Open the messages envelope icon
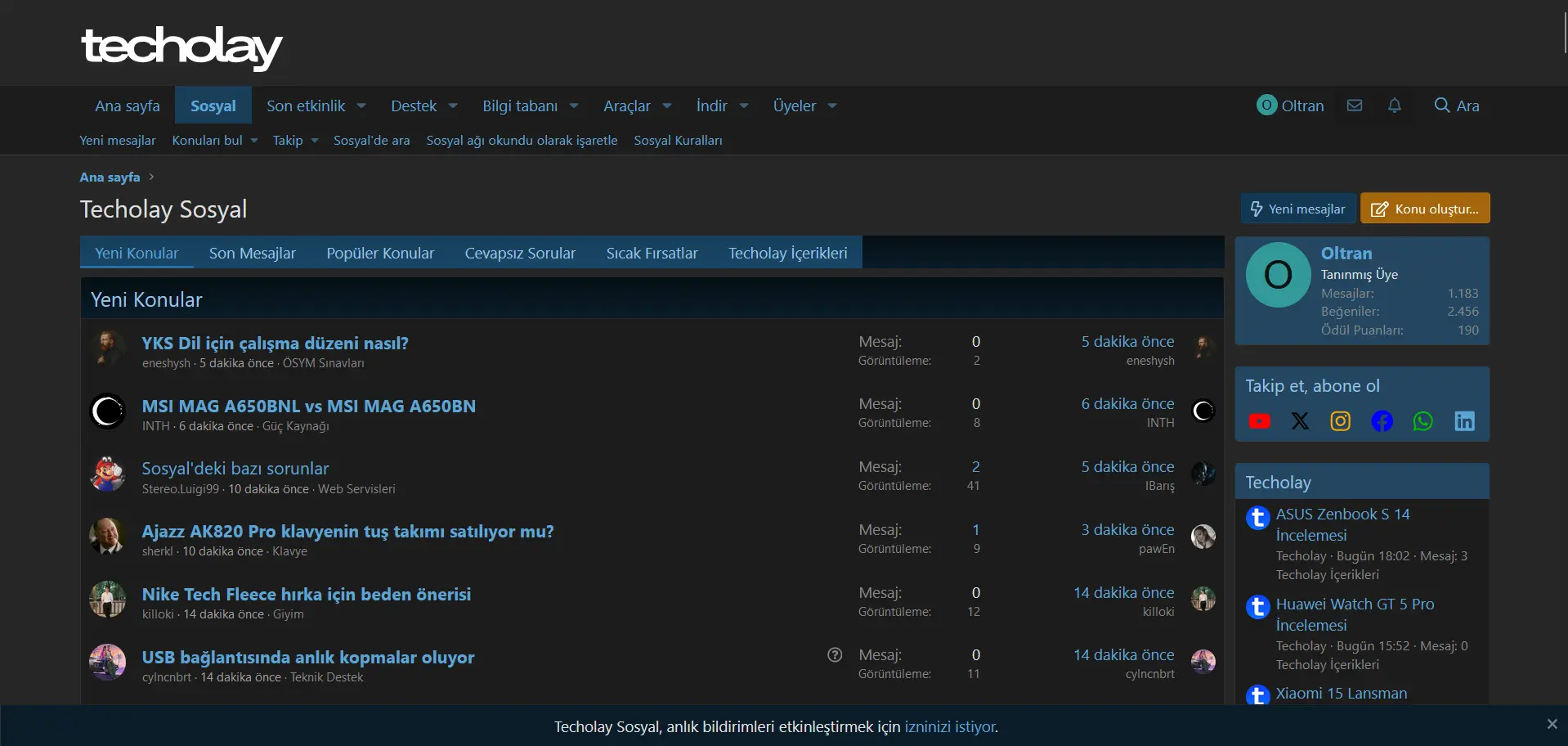 pos(1355,106)
